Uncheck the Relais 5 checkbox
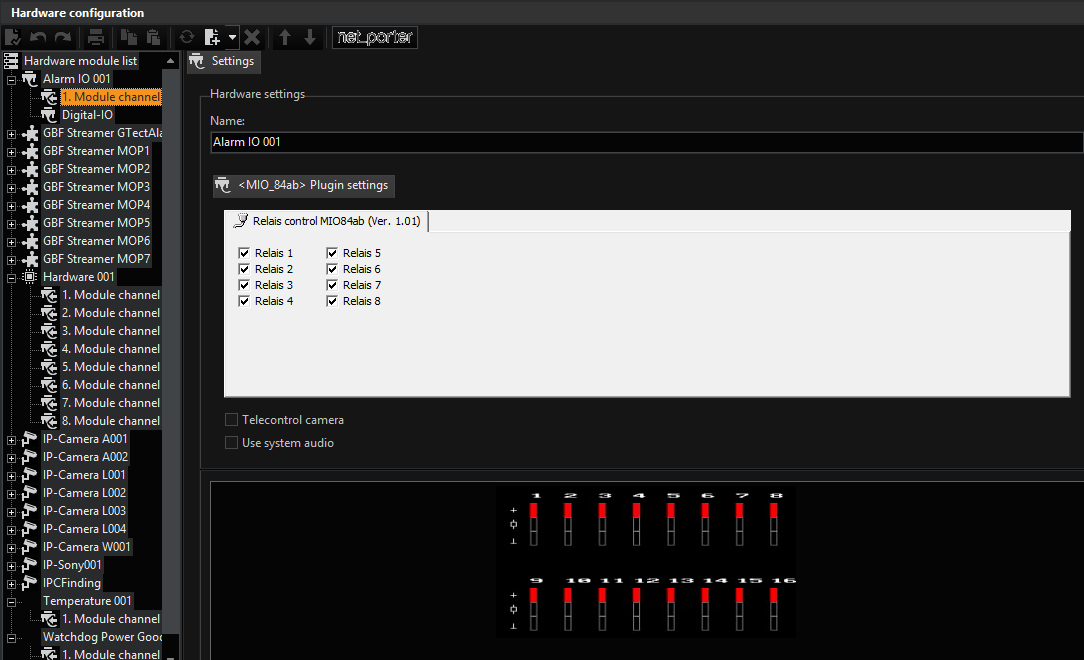The height and width of the screenshot is (660, 1084). pos(332,253)
